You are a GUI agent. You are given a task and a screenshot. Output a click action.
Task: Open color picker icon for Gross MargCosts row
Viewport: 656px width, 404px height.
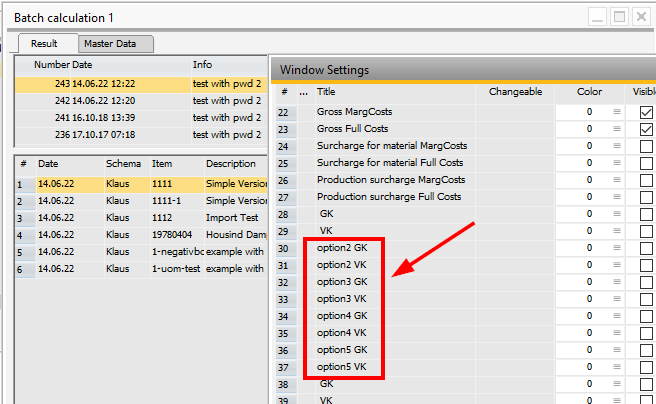click(617, 112)
